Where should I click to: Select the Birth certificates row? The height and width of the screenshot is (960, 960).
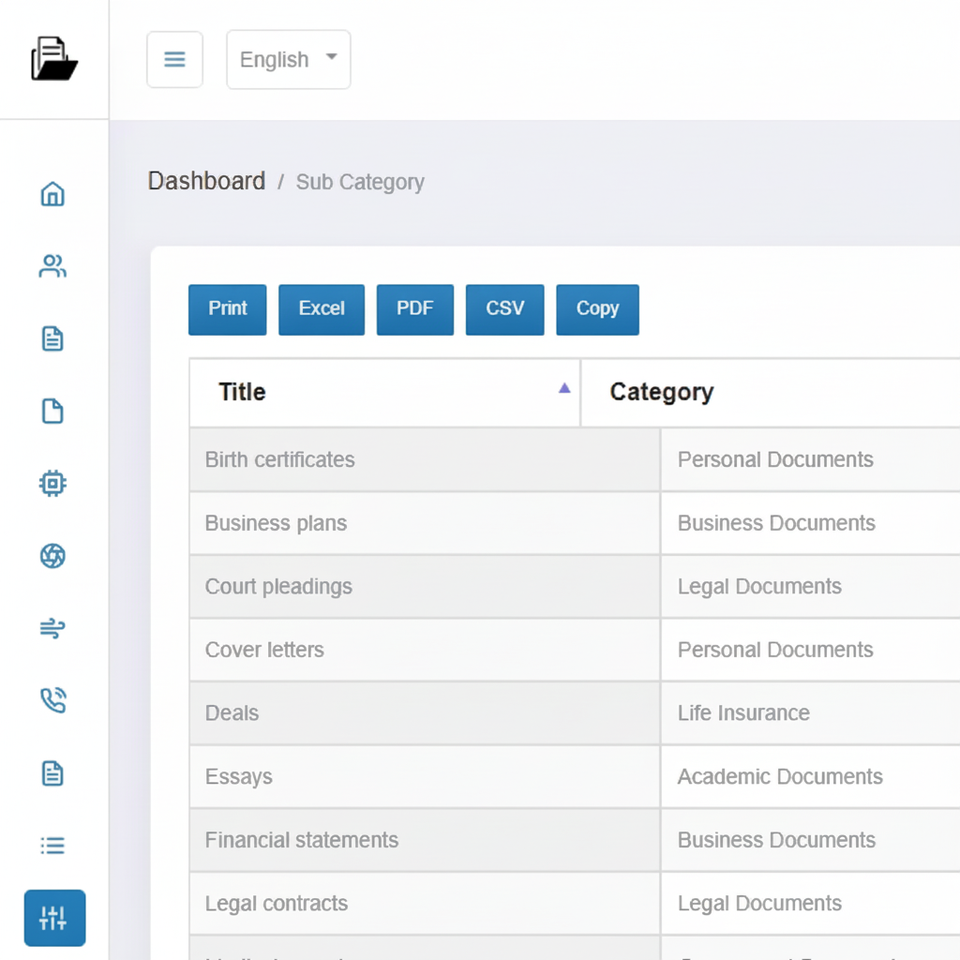pyautogui.click(x=280, y=460)
